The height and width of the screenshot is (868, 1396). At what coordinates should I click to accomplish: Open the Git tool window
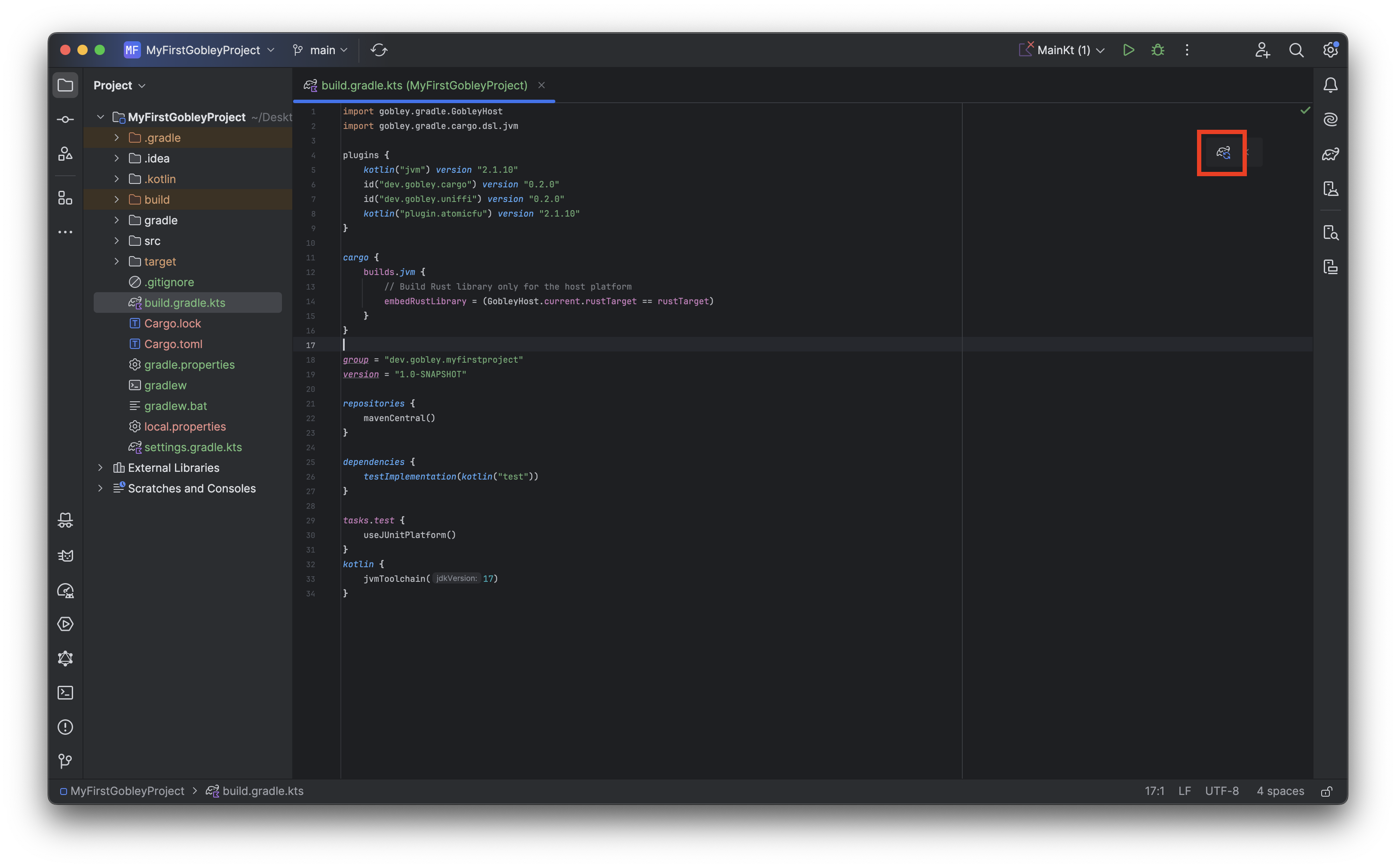65,761
